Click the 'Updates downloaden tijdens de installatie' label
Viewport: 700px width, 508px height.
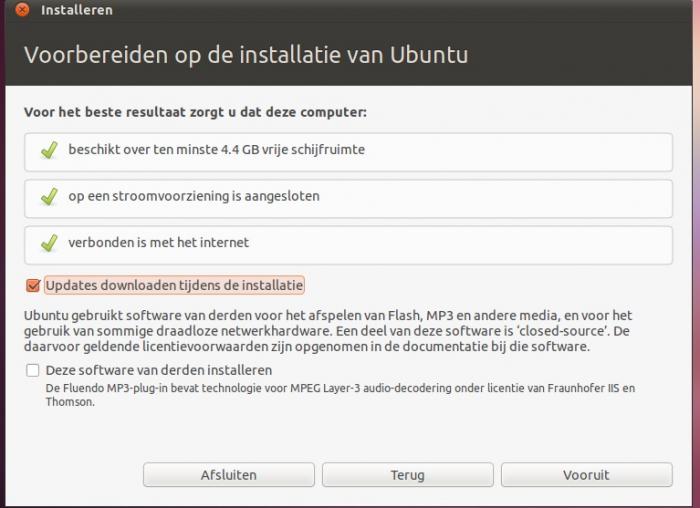(174, 286)
